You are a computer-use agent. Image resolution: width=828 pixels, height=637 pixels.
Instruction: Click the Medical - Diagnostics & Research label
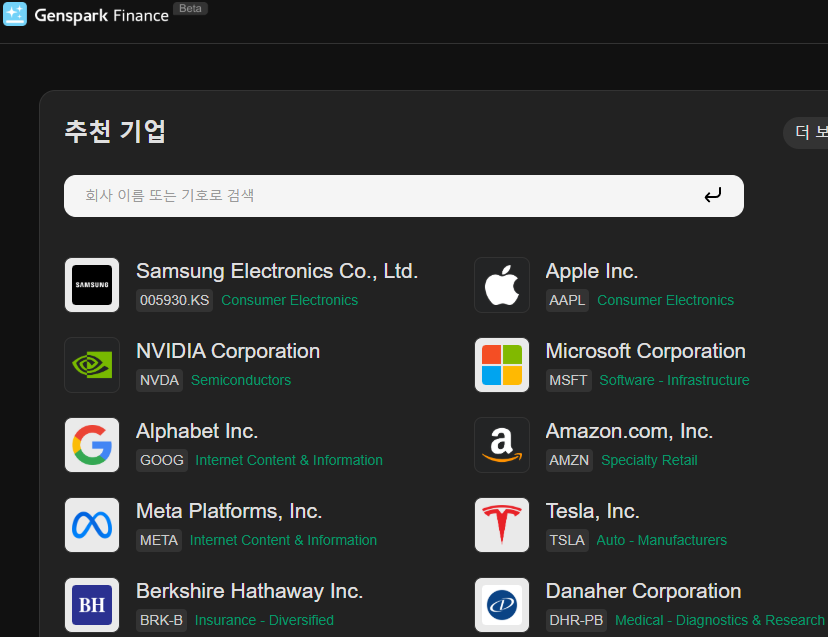tap(720, 620)
